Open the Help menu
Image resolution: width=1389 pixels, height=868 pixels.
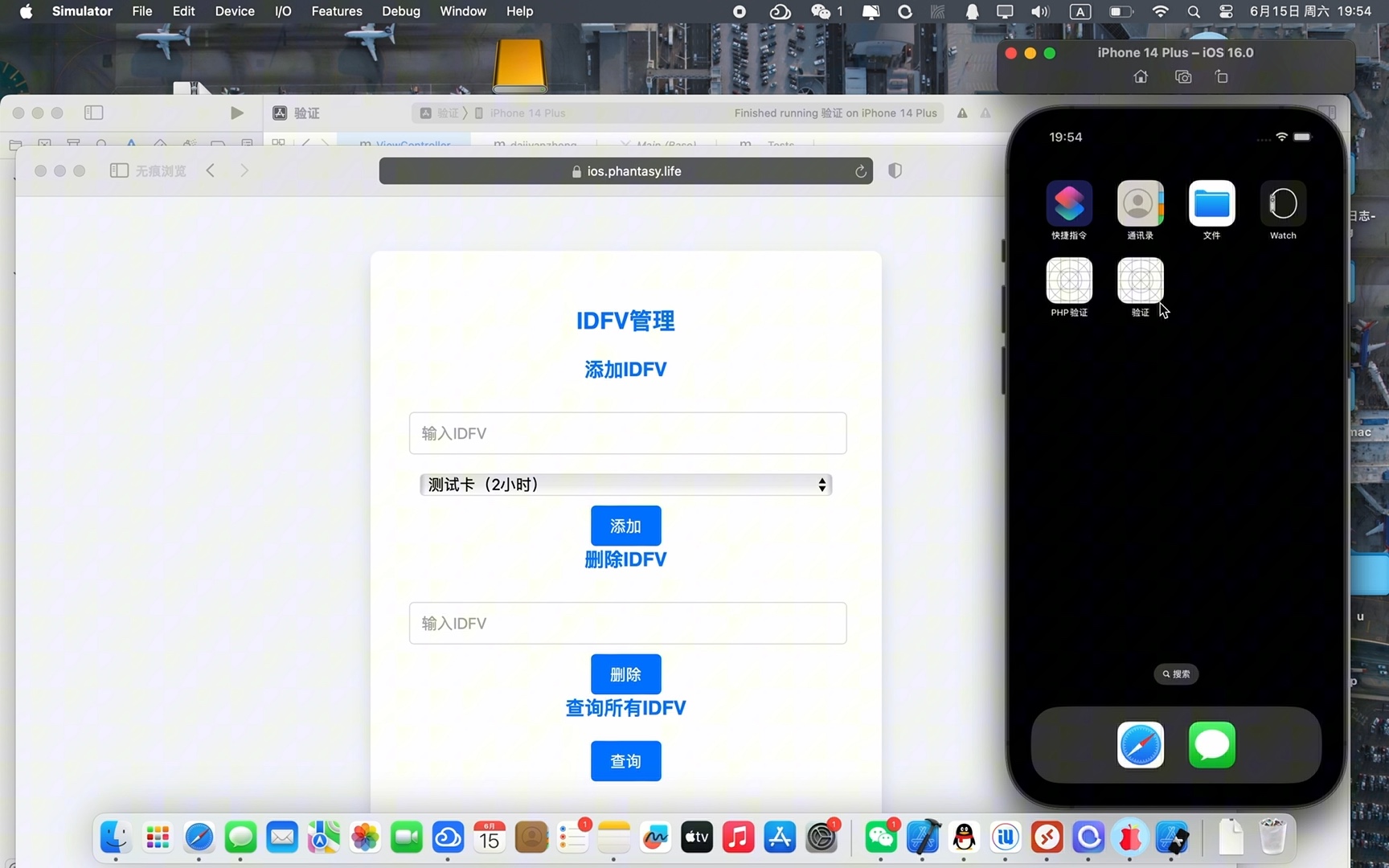tap(519, 11)
